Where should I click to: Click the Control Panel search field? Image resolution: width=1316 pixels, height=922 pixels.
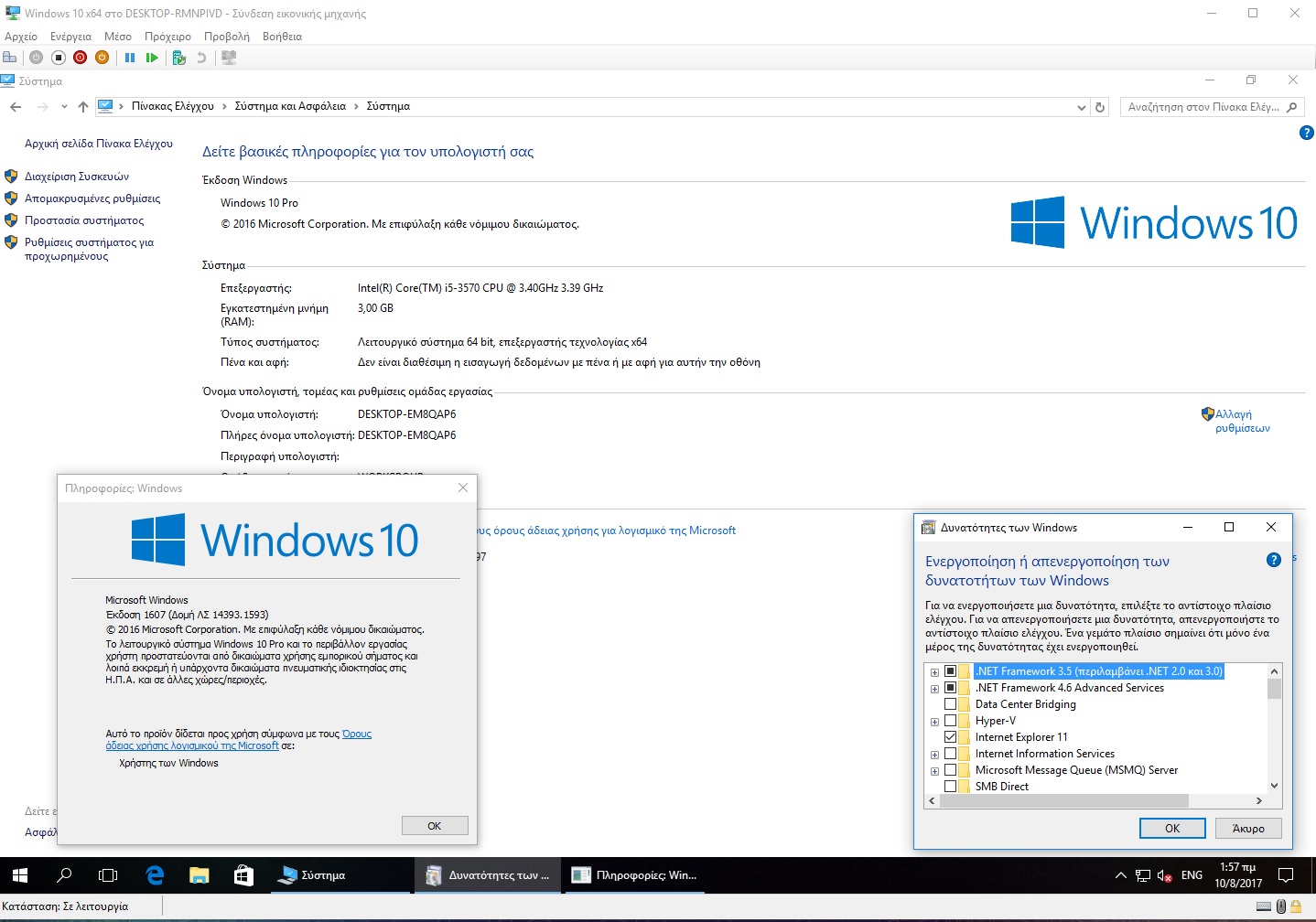(x=1212, y=107)
